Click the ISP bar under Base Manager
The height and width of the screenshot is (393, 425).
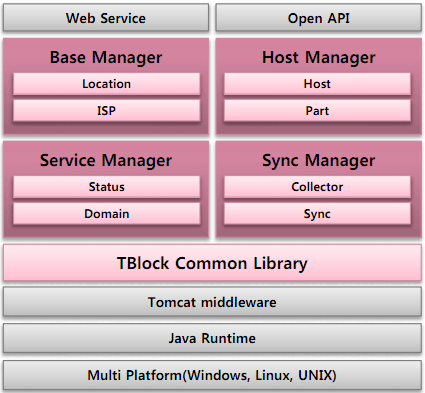[107, 111]
